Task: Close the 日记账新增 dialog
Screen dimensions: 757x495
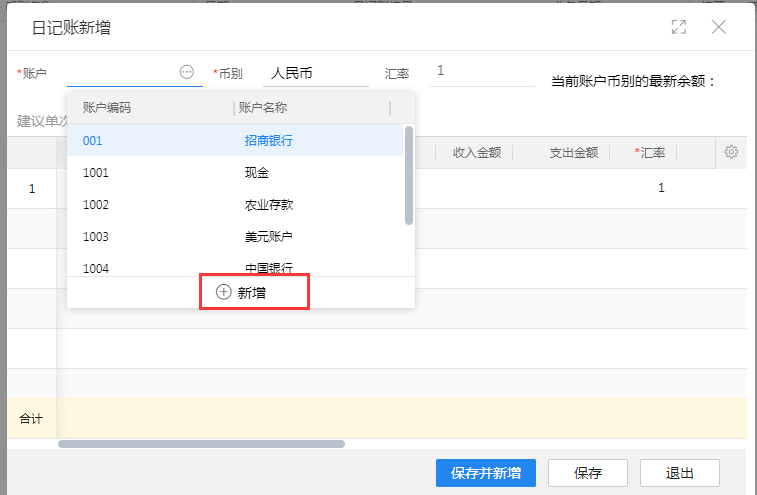Action: click(718, 27)
